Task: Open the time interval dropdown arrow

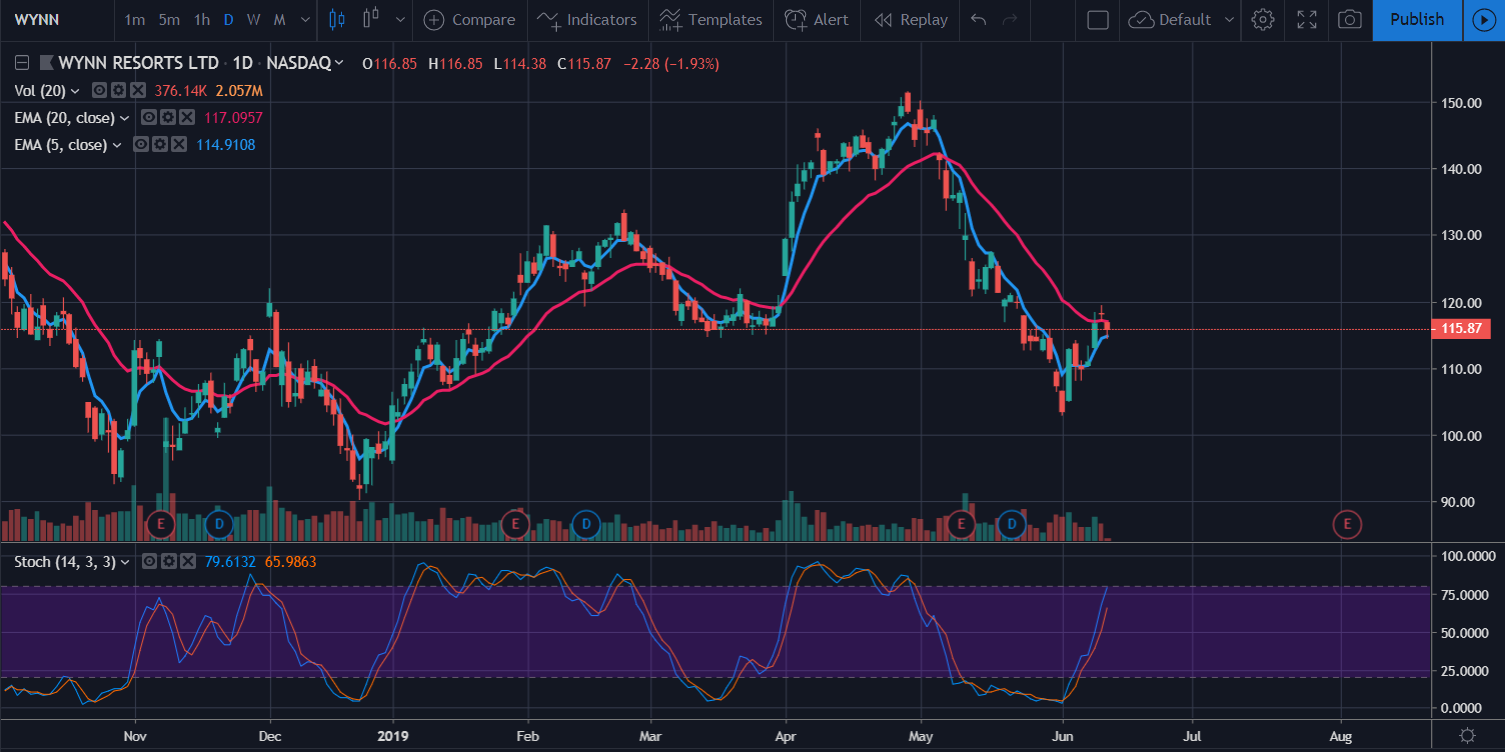Action: point(304,19)
